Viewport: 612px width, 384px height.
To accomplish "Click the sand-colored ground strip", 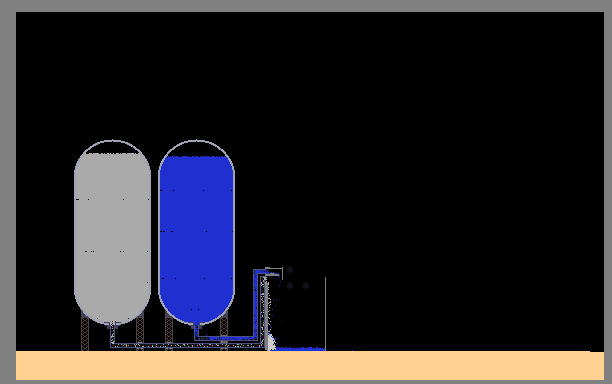I will 310,365.
